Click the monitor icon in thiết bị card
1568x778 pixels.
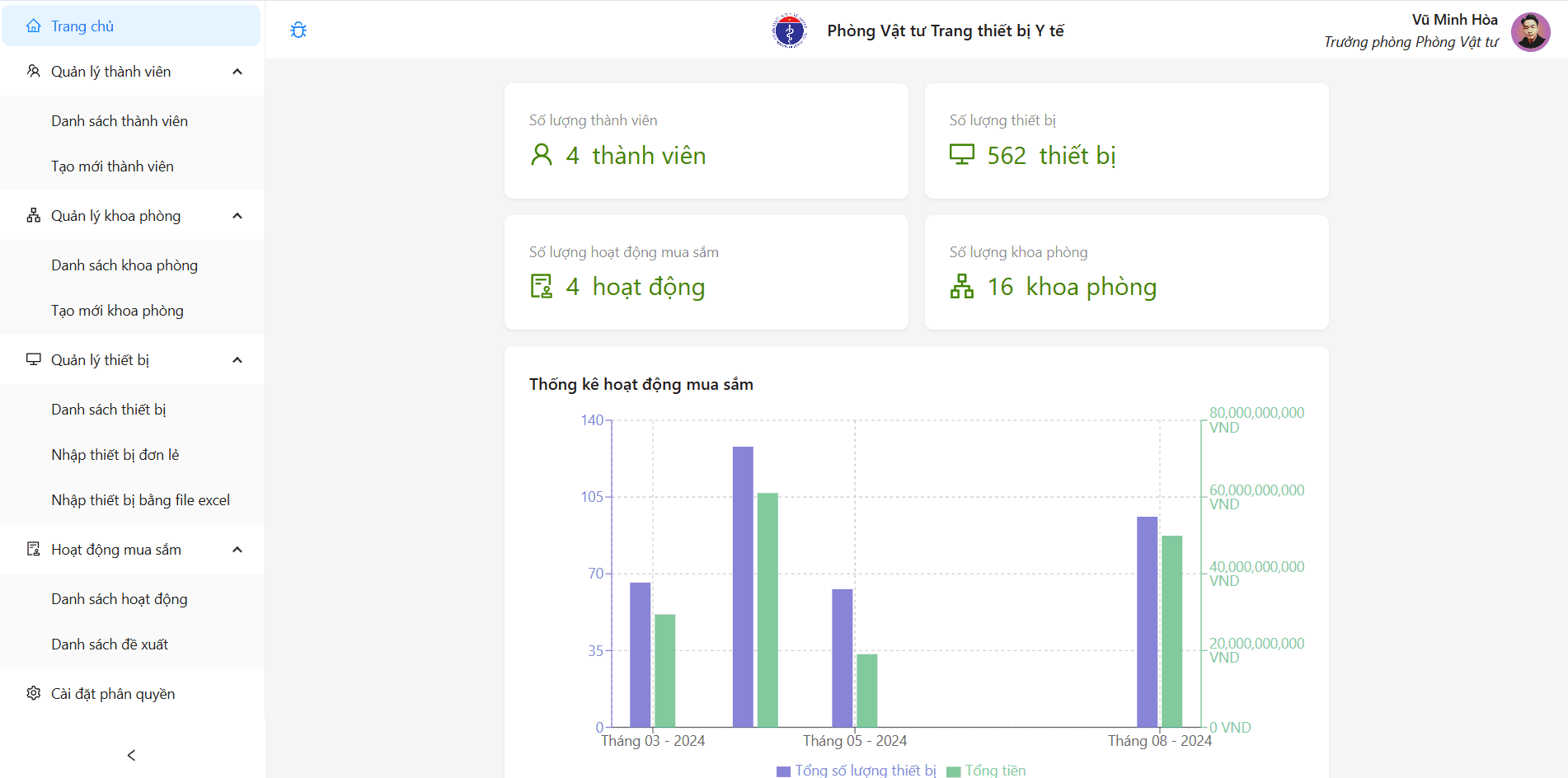coord(961,155)
